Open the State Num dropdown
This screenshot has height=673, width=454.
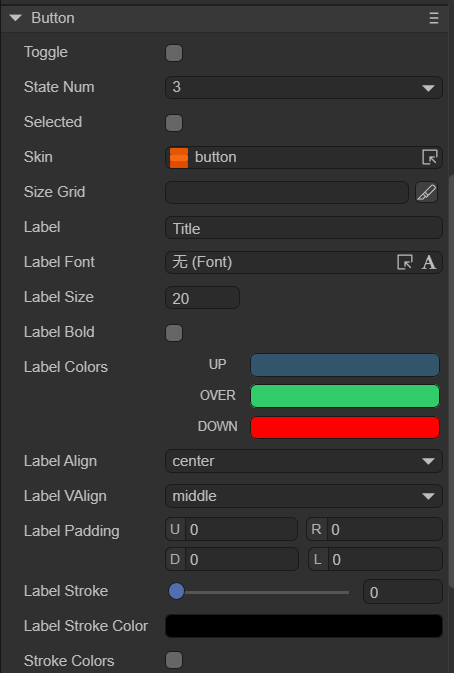(304, 88)
